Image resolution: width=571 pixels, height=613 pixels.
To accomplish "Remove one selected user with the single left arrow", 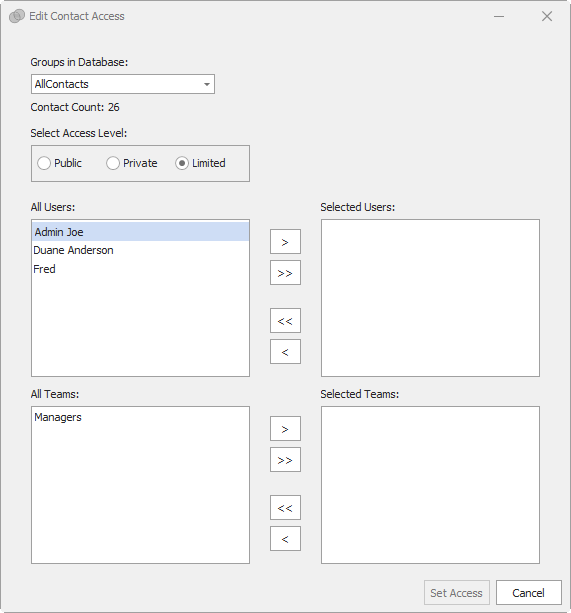I will [x=285, y=351].
